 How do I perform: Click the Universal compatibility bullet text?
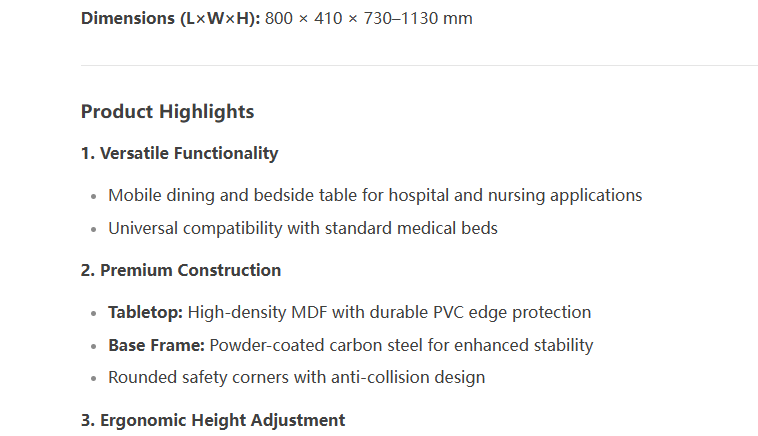303,229
